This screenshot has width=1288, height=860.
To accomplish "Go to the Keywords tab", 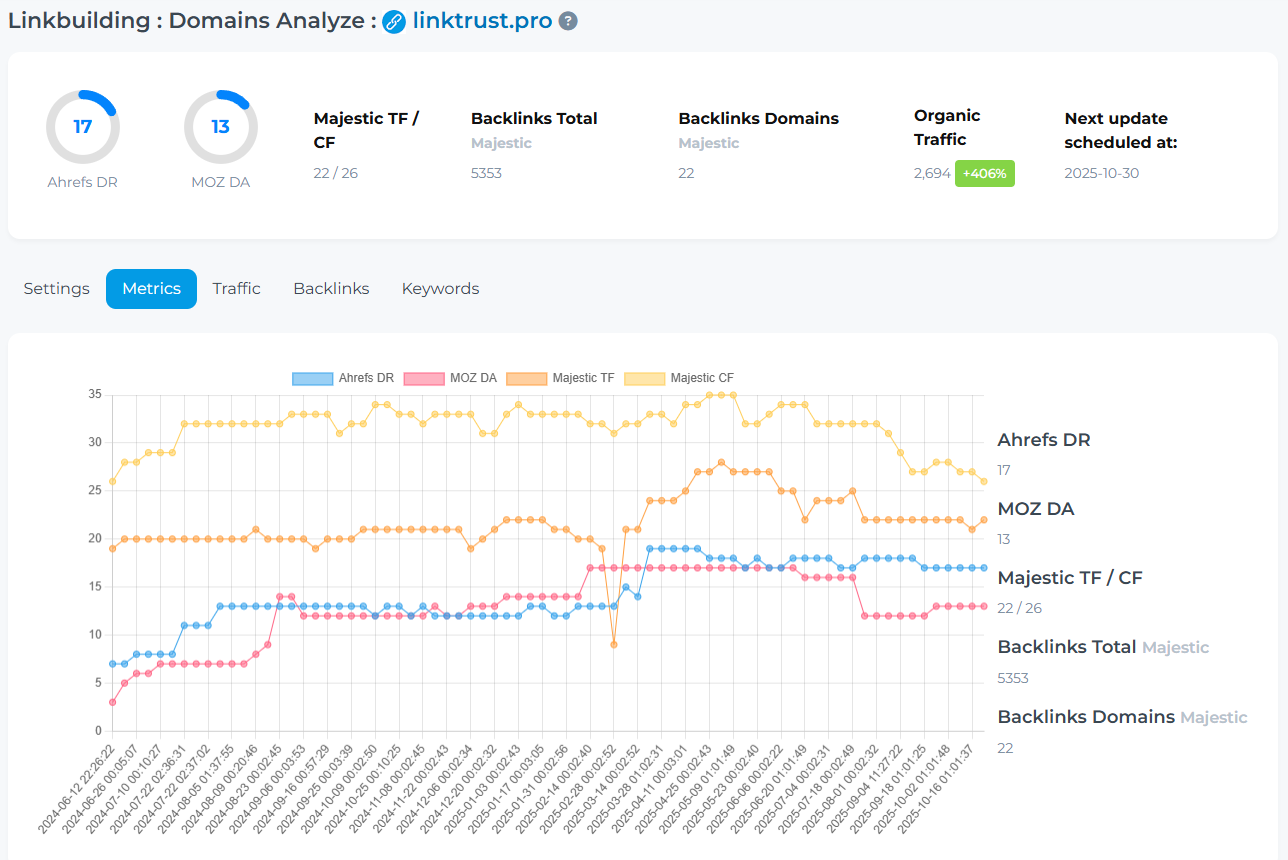I will point(440,289).
